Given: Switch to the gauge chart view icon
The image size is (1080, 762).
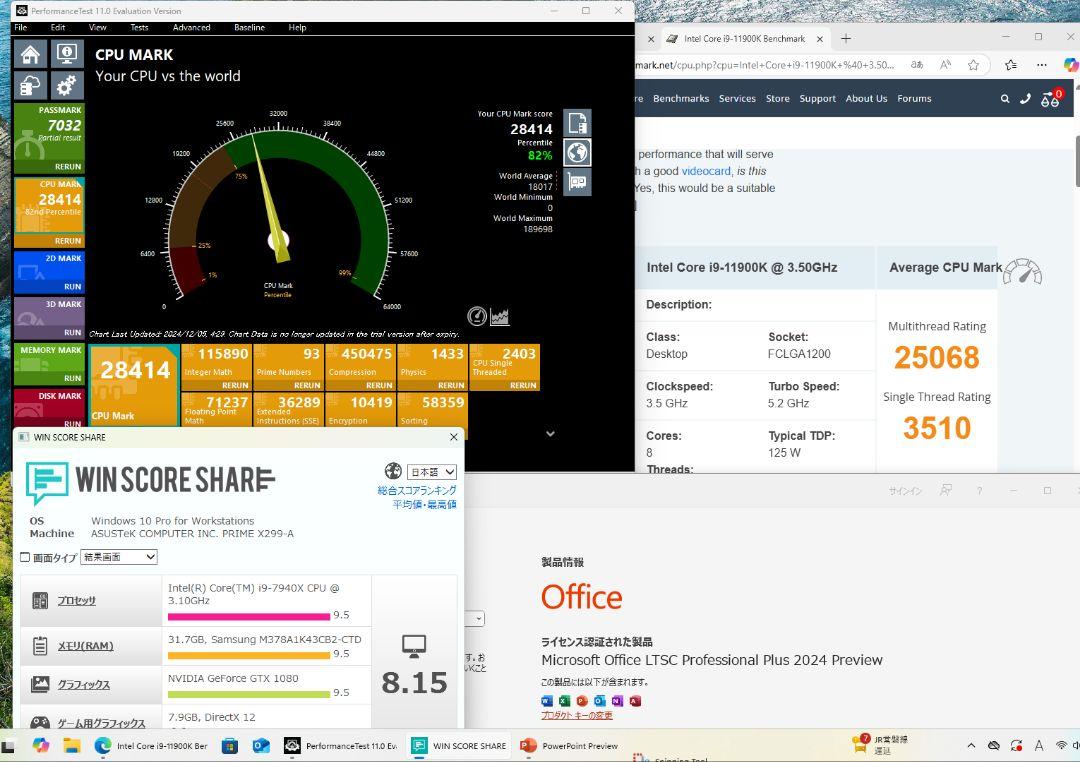Looking at the screenshot, I should click(x=477, y=316).
